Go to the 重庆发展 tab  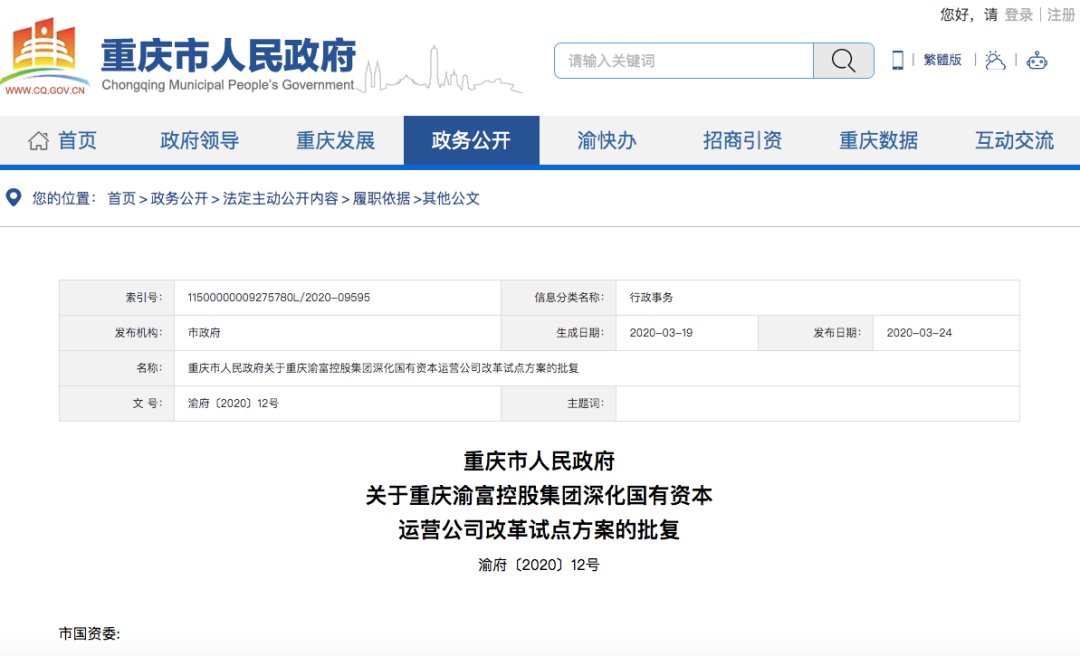335,141
